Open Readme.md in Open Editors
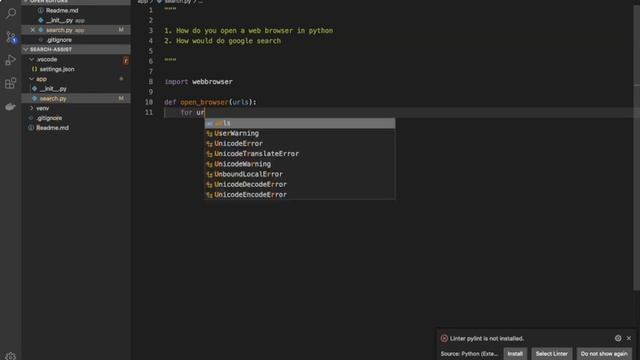 (62, 10)
